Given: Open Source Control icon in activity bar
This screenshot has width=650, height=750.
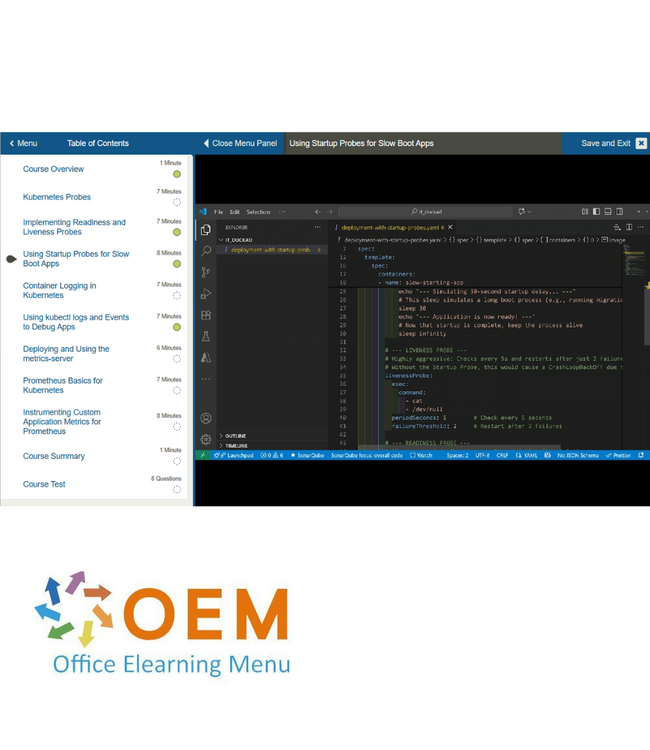Looking at the screenshot, I should coord(206,273).
